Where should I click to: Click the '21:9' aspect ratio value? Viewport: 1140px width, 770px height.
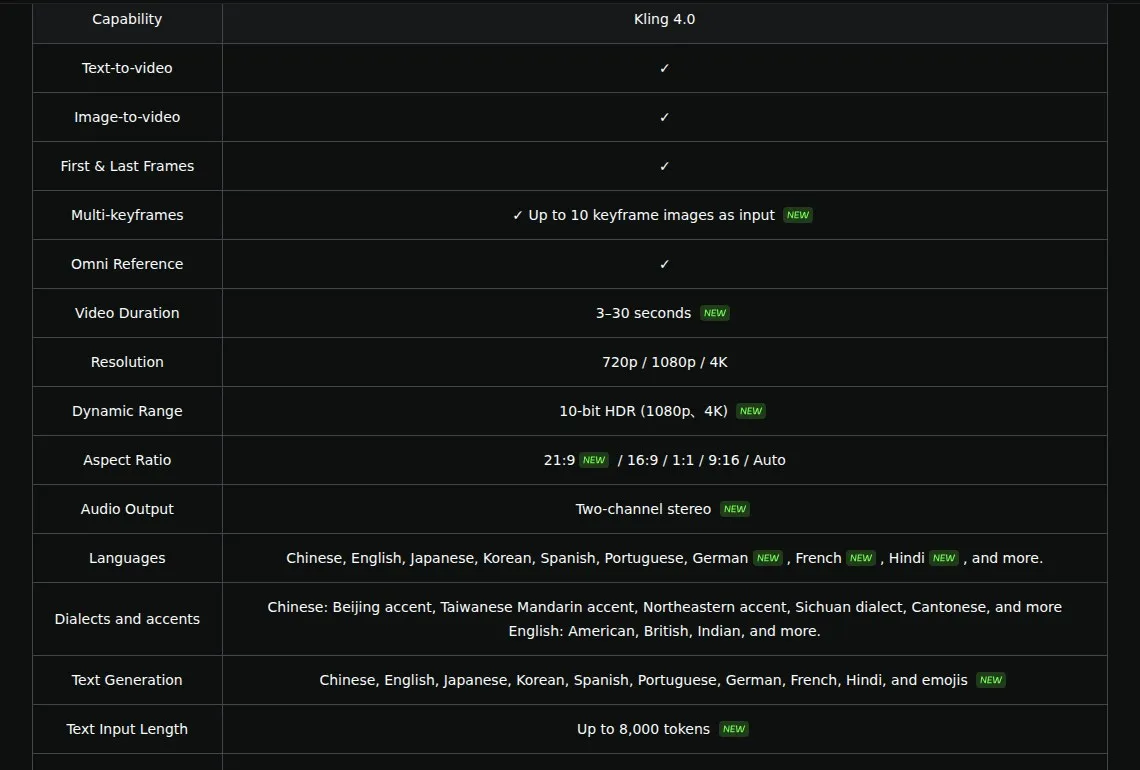point(559,460)
